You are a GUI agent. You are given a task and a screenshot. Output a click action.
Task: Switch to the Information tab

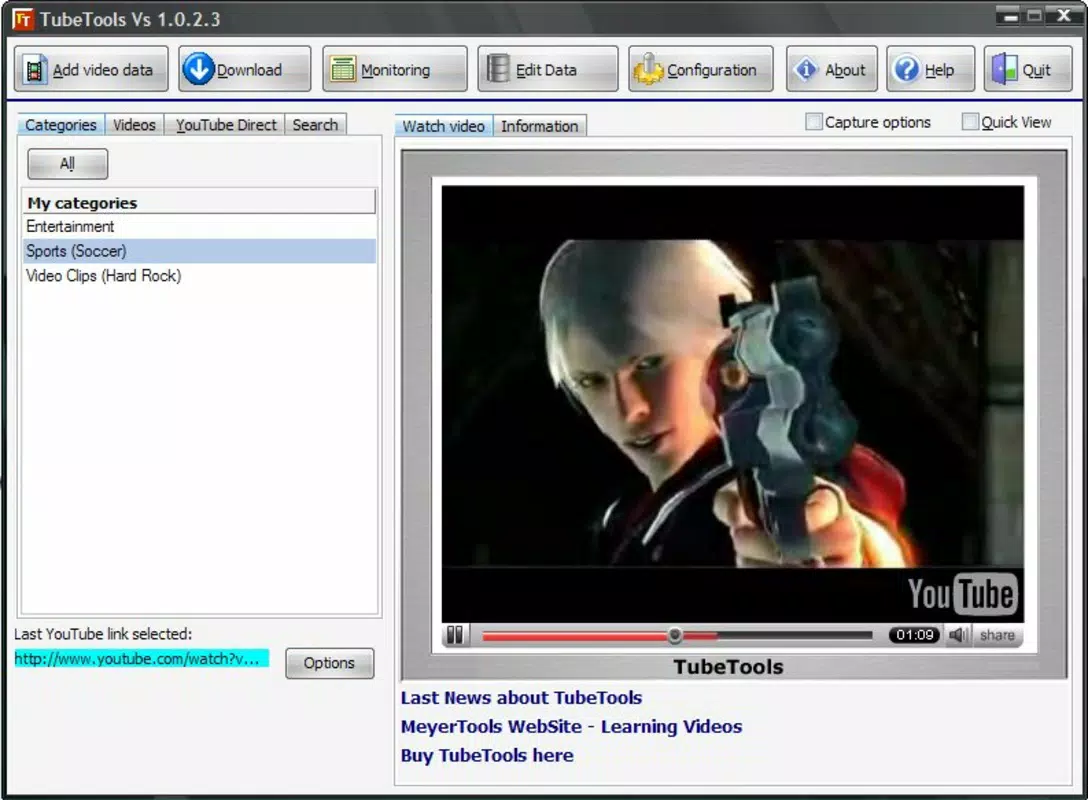(539, 126)
